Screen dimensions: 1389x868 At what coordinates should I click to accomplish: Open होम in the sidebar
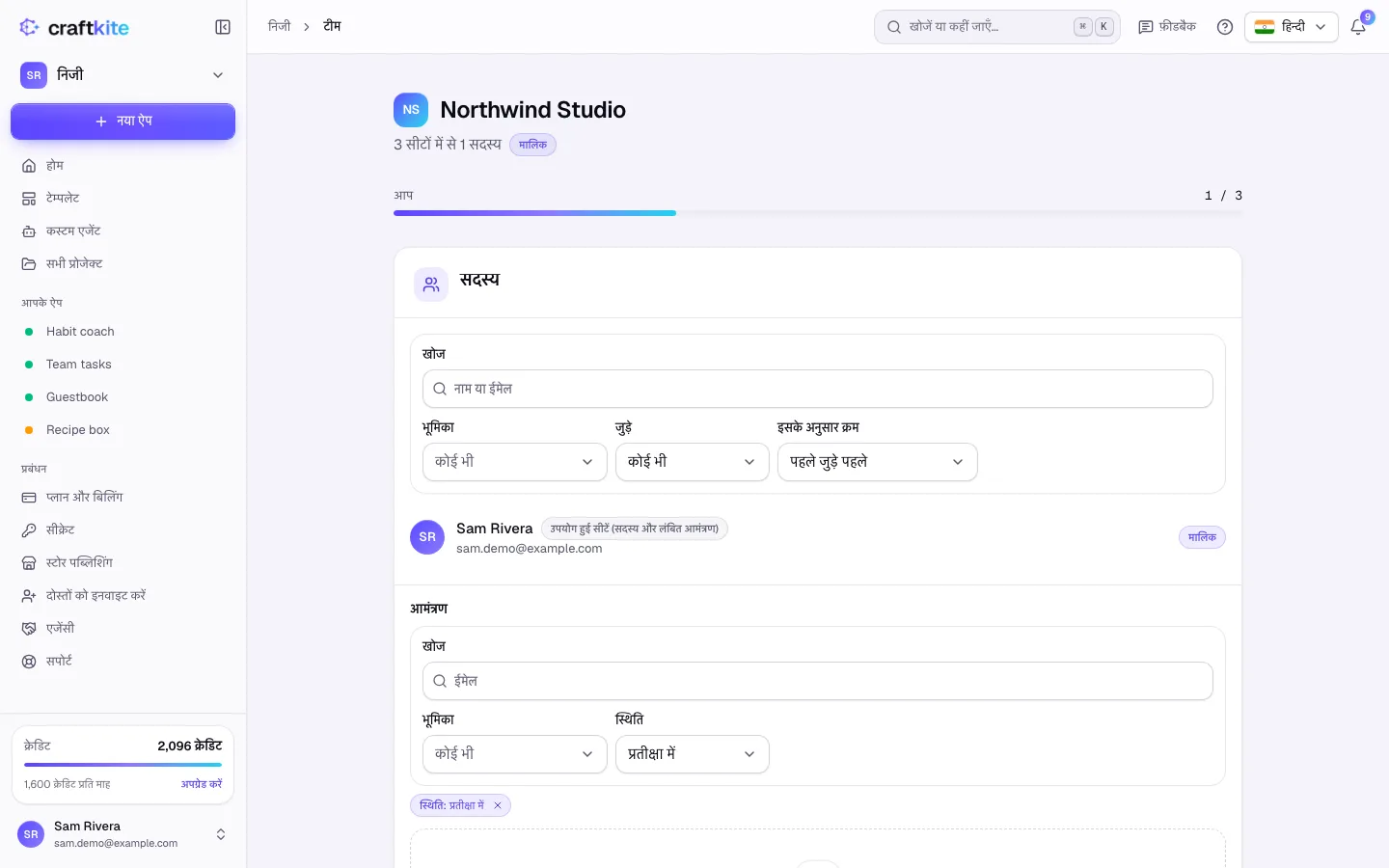pyautogui.click(x=123, y=166)
